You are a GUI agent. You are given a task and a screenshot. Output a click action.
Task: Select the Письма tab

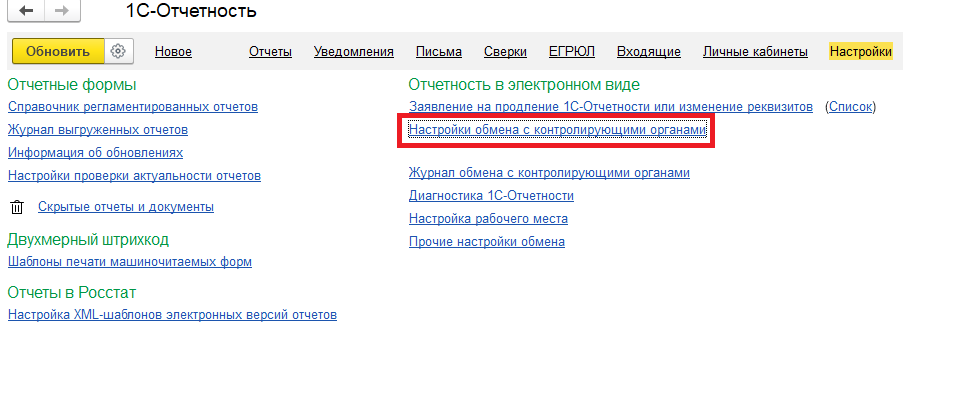pyautogui.click(x=438, y=52)
